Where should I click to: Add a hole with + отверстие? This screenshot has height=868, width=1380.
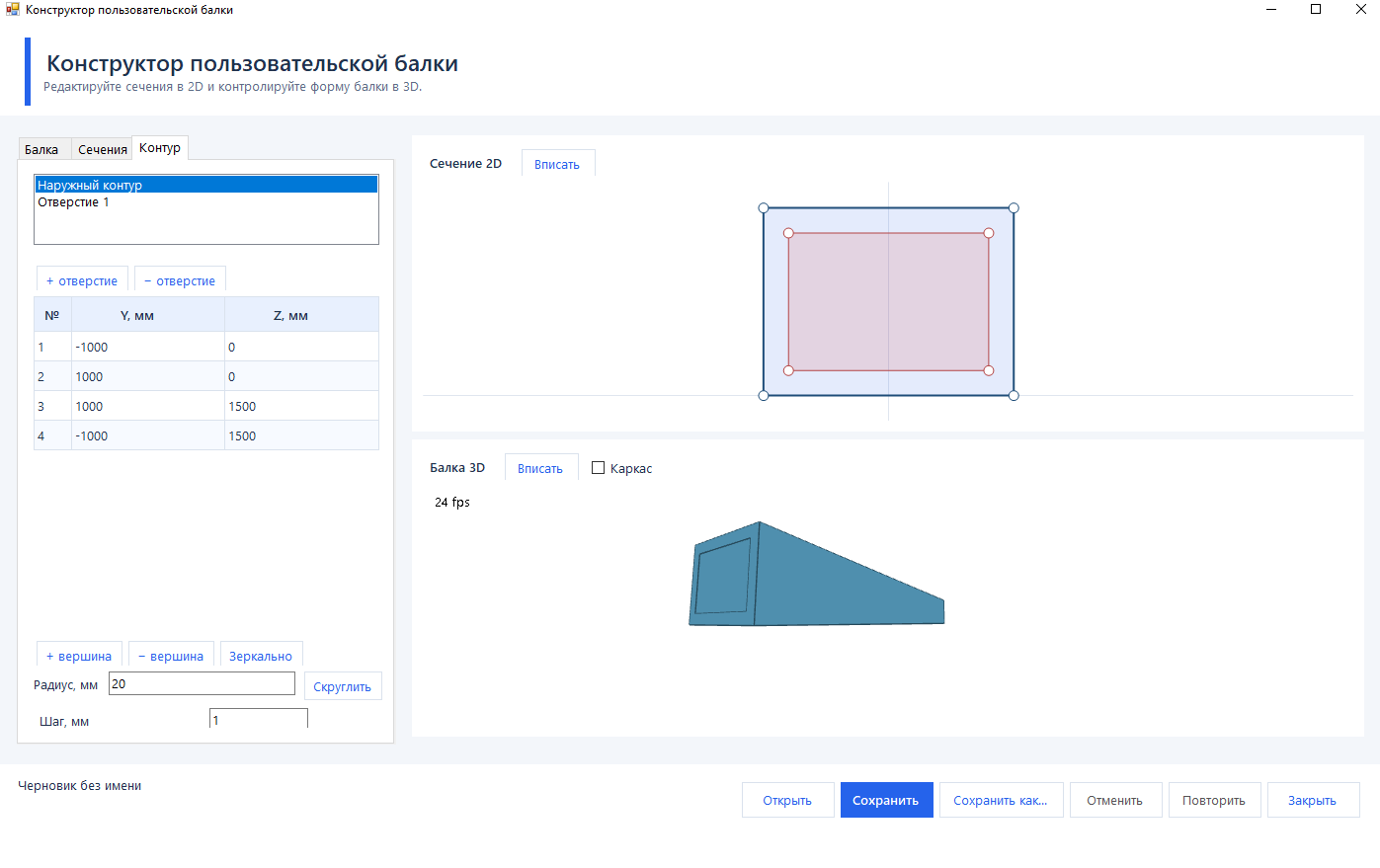[82, 280]
